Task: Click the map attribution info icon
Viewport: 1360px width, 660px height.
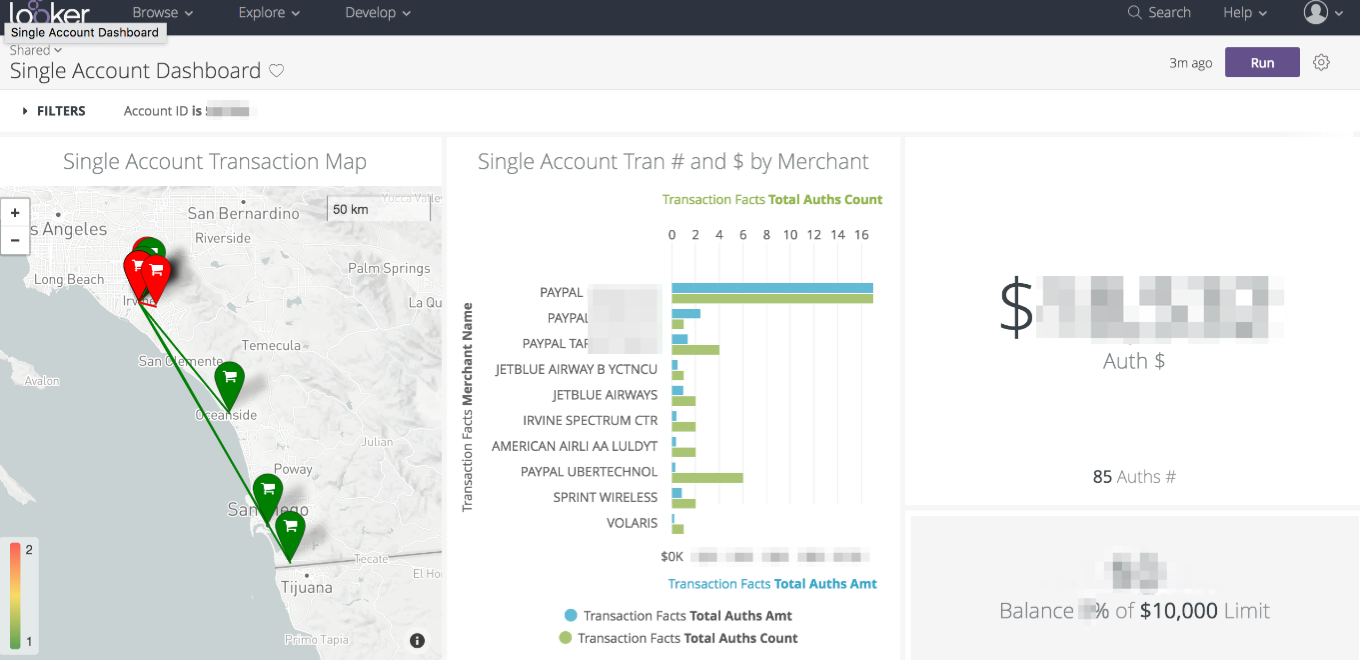Action: [417, 641]
